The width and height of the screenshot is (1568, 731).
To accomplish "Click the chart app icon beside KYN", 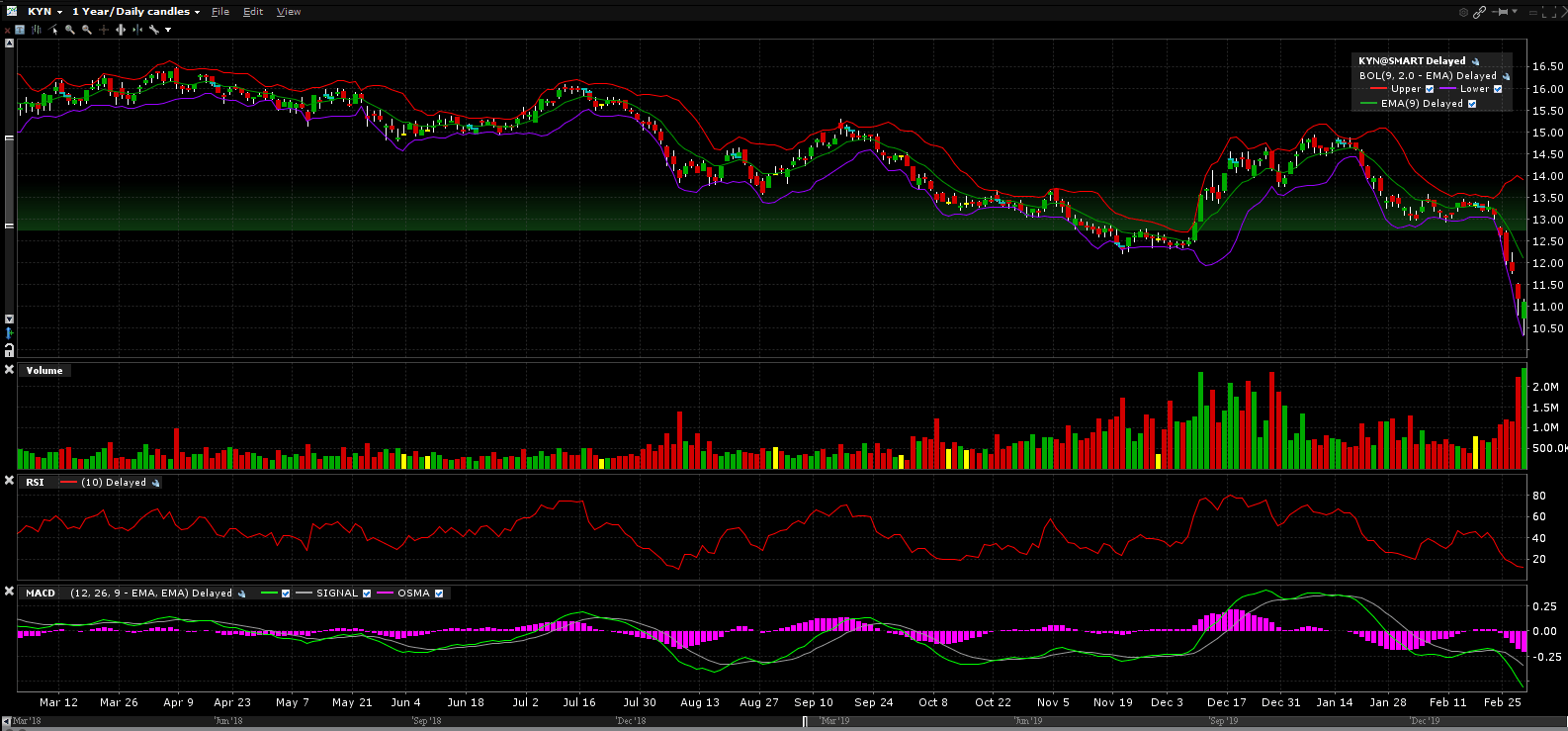I will (x=10, y=11).
